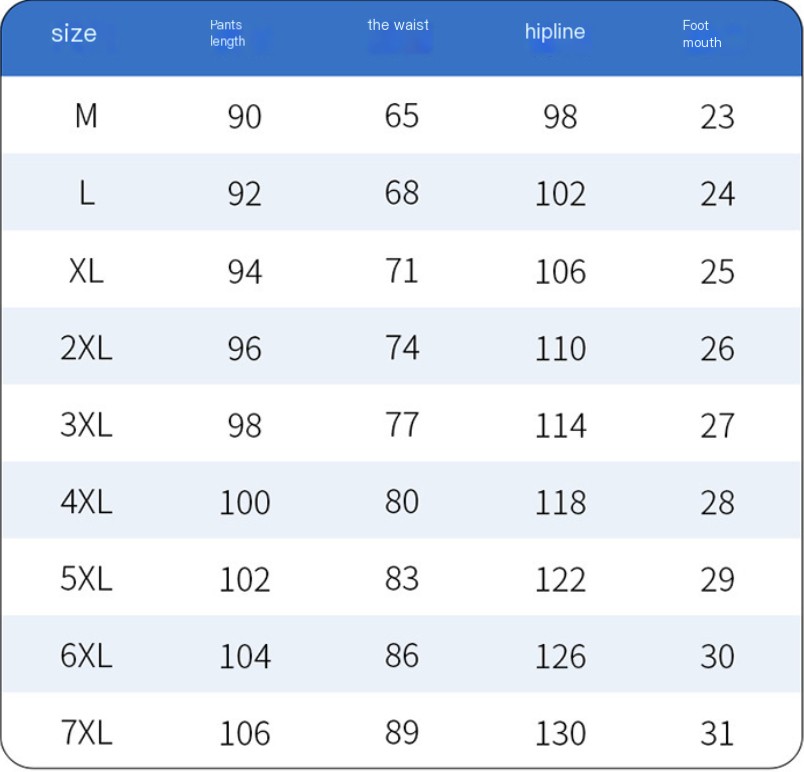Select the XL size row label
The width and height of the screenshot is (804, 772).
coord(86,271)
